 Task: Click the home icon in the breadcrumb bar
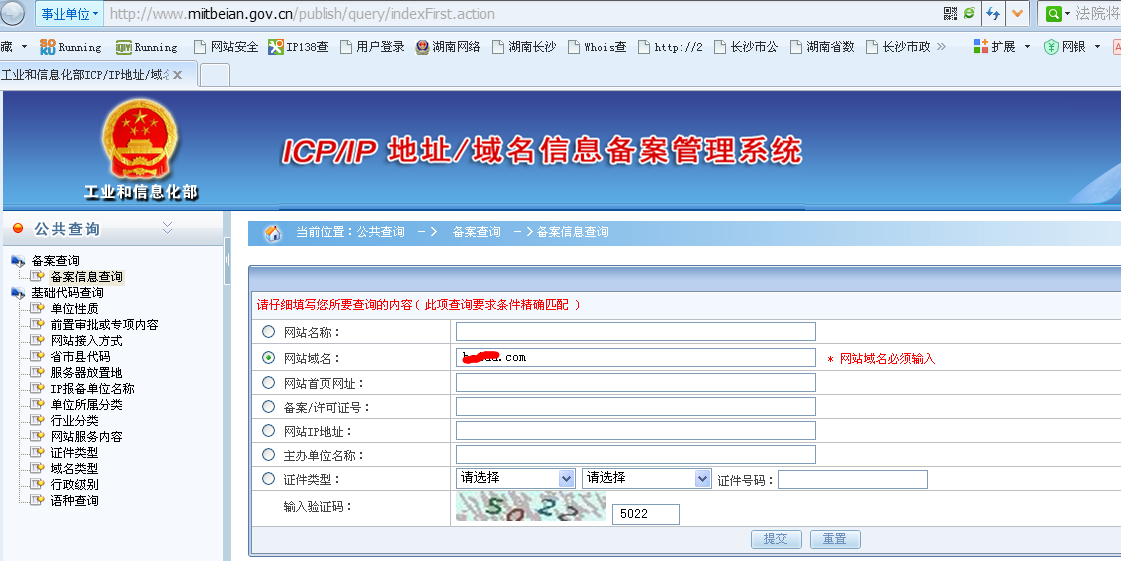272,233
